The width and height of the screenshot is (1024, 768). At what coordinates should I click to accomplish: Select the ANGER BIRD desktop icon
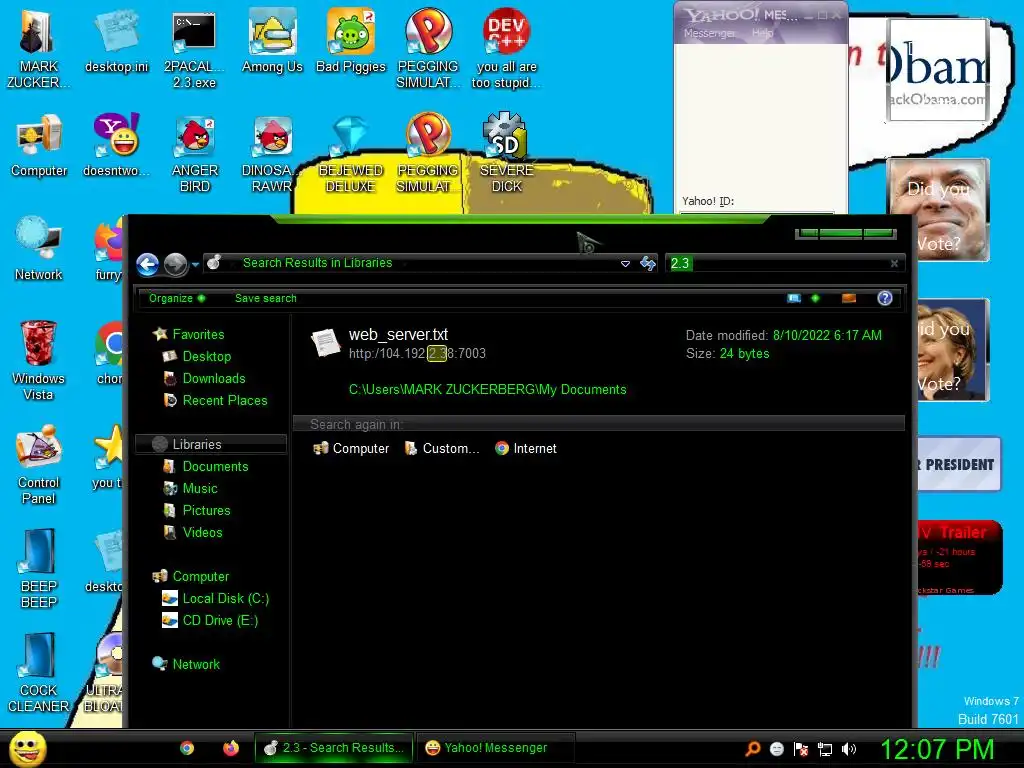(x=195, y=153)
